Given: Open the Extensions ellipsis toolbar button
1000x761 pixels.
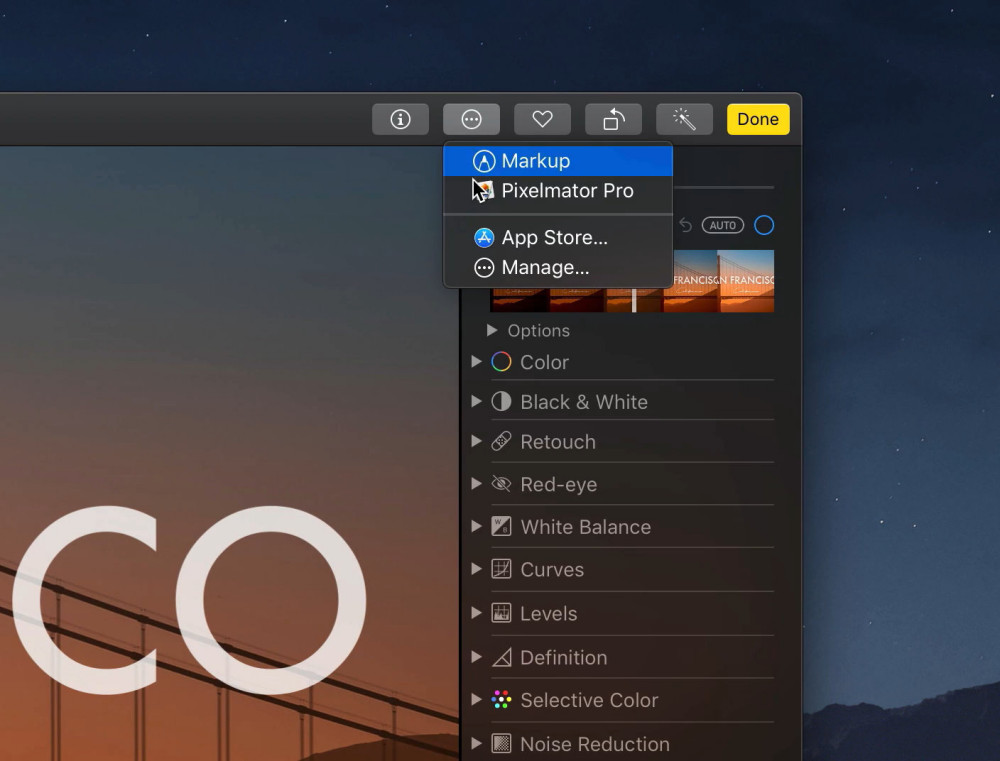Looking at the screenshot, I should [471, 119].
